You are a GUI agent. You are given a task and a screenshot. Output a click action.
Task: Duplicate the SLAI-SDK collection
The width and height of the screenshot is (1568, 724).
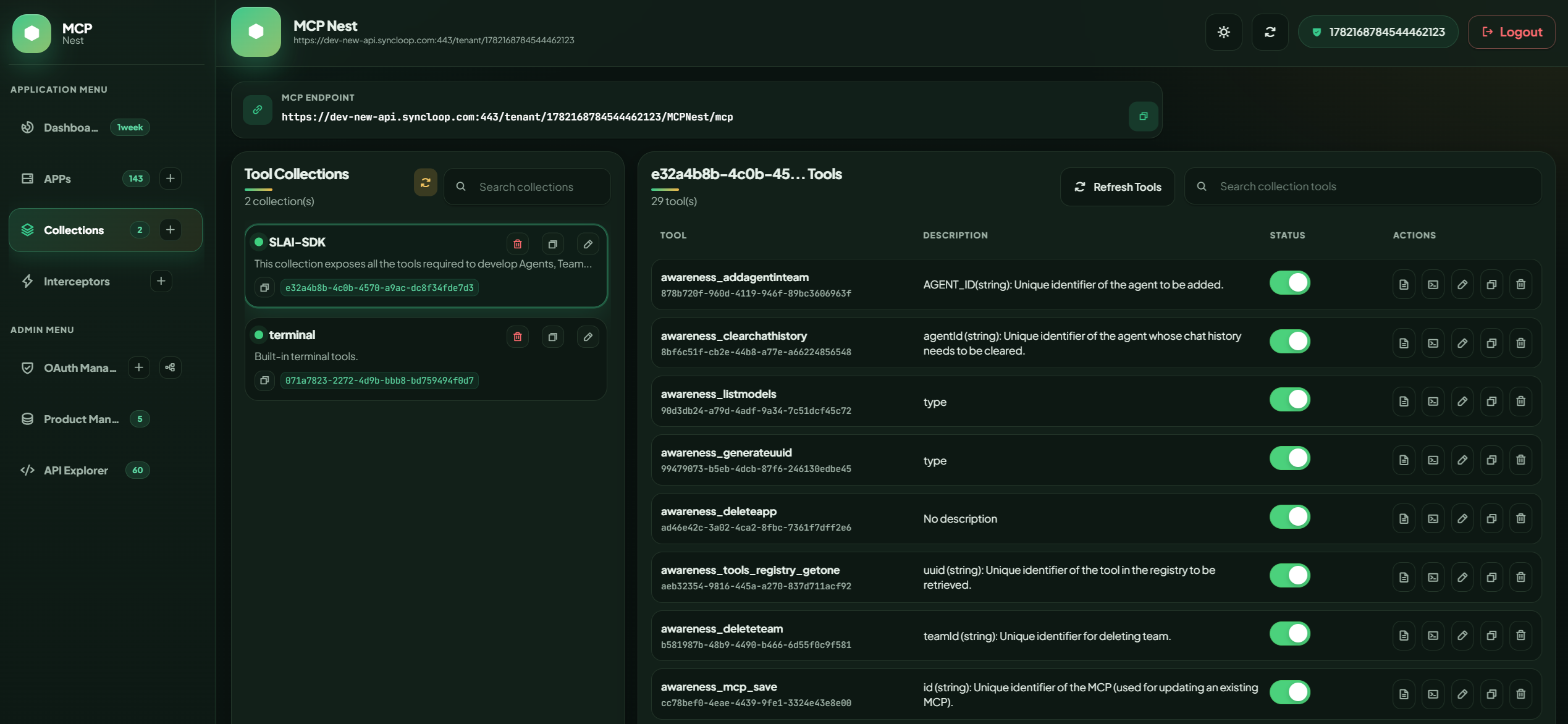[x=552, y=244]
